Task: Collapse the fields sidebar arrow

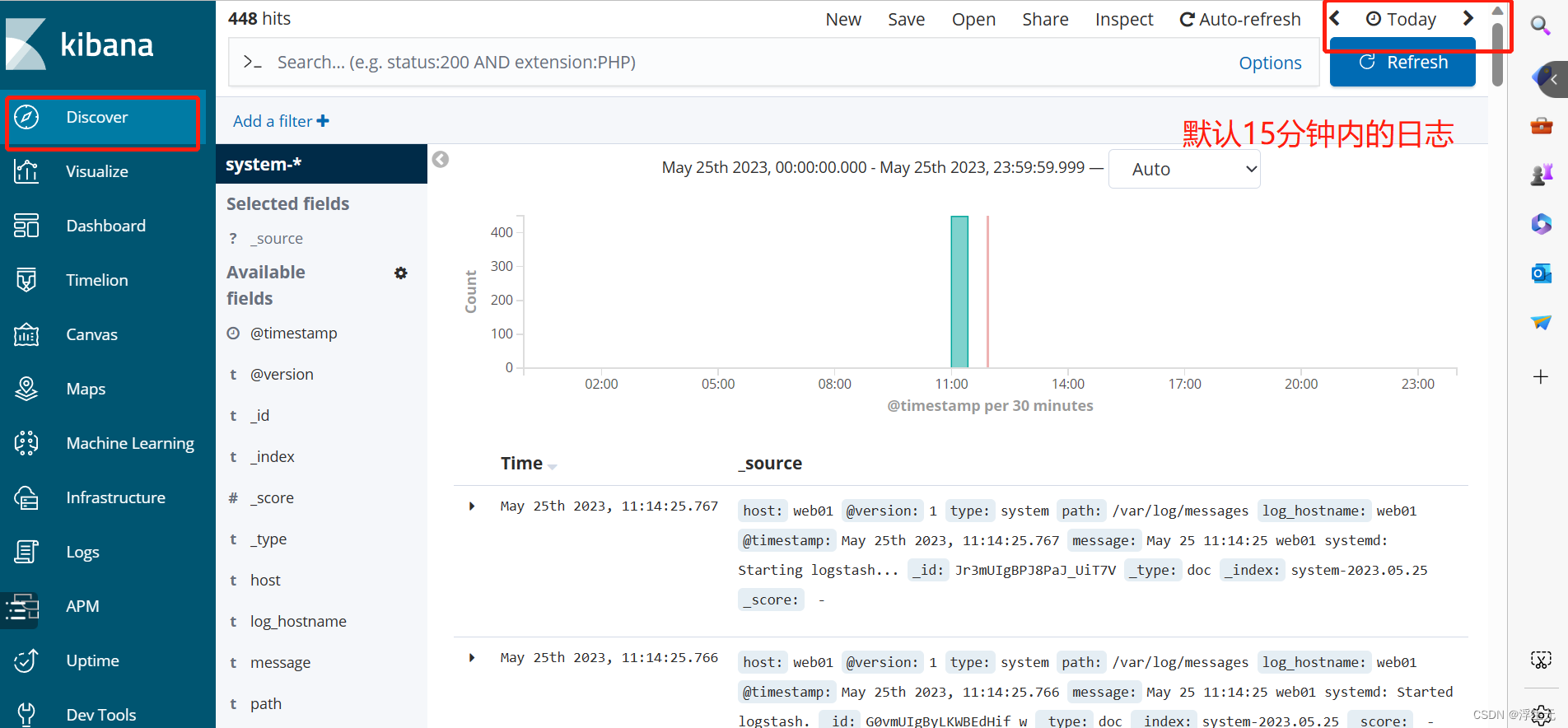Action: point(441,159)
